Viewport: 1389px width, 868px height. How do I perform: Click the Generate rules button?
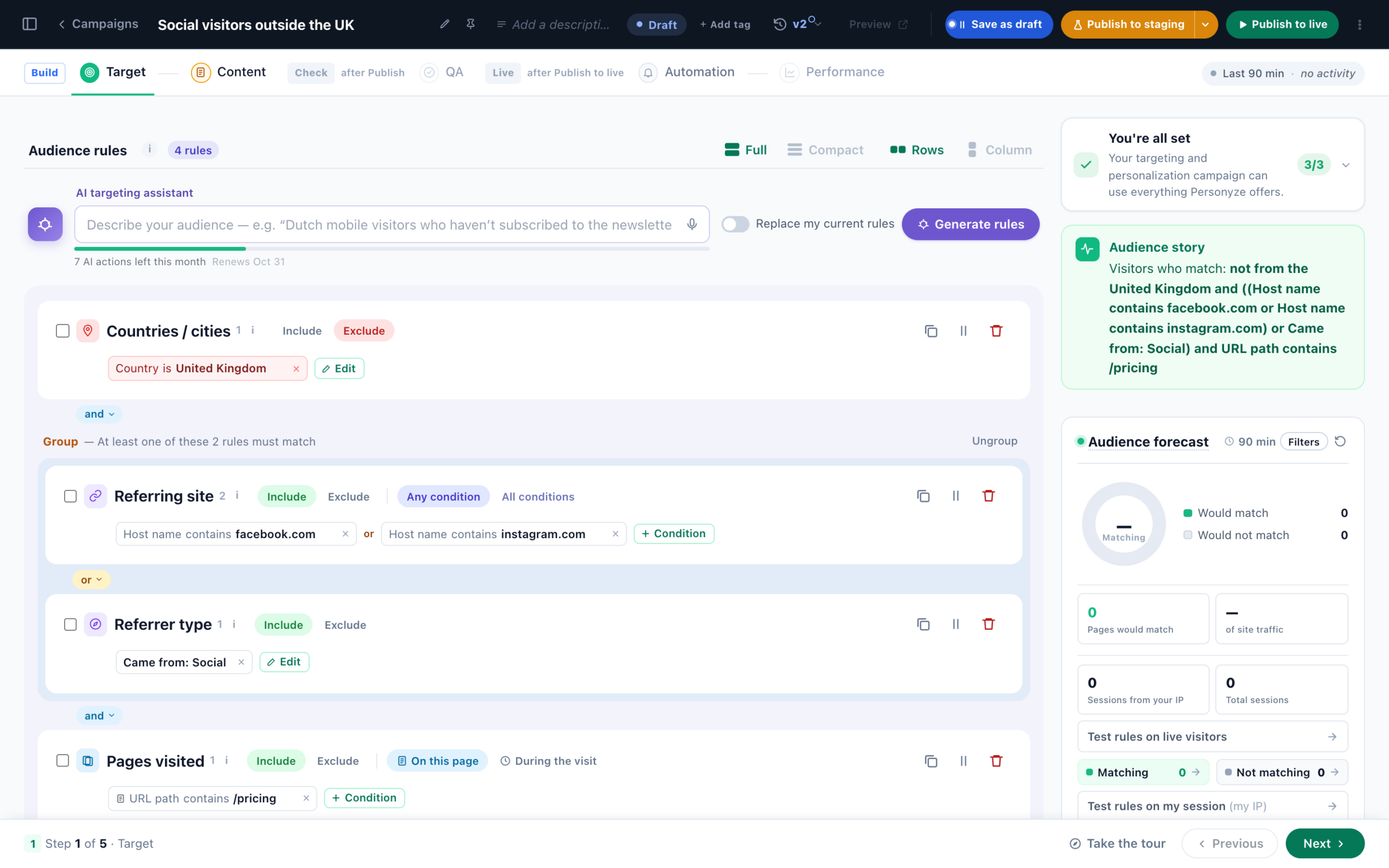[971, 224]
